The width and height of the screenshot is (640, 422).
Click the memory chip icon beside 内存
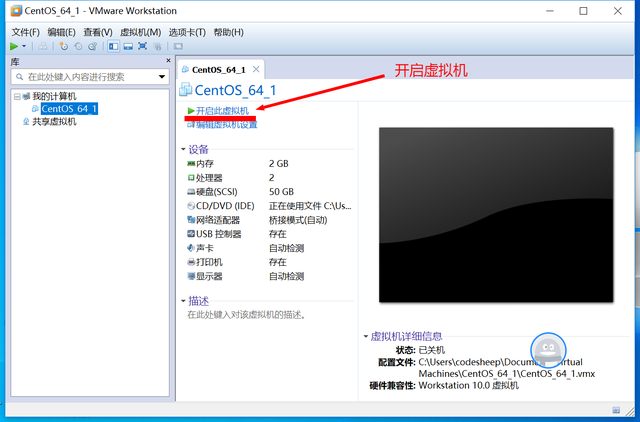191,164
